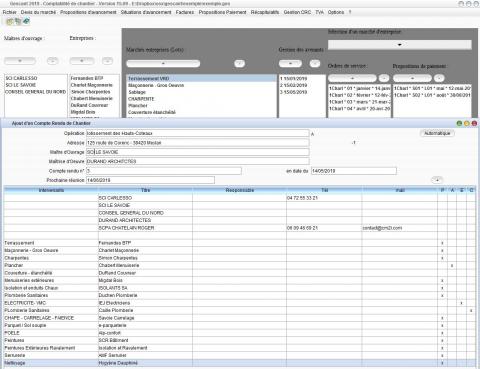
Task: Click the add (+) button under Marchés entreprises
Action: [163, 63]
